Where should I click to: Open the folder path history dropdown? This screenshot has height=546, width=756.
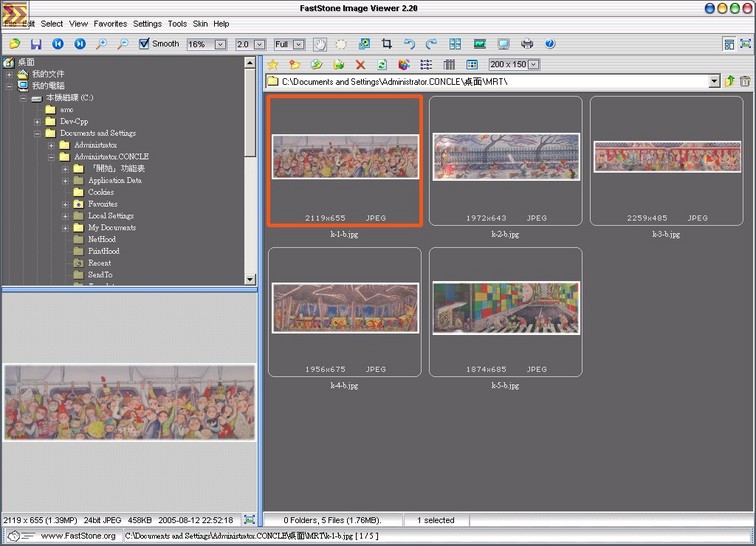coord(715,82)
